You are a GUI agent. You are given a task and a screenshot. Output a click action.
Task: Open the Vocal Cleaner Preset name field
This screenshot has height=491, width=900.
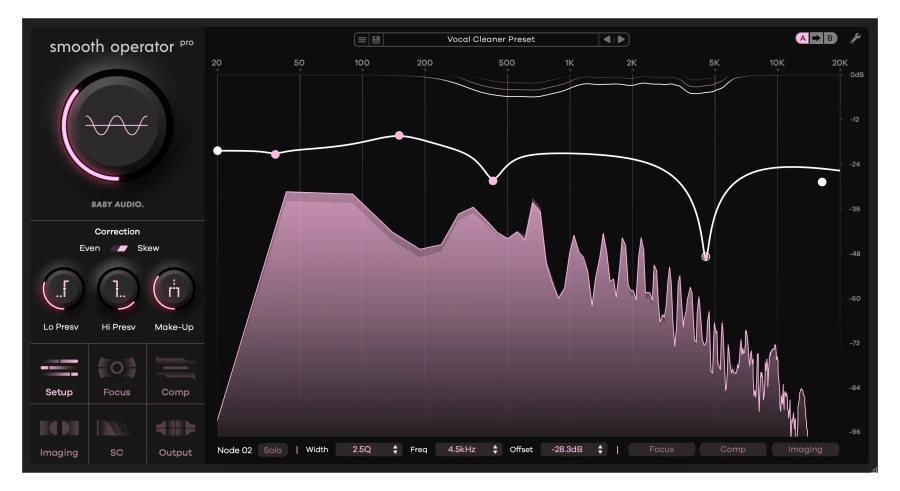491,40
